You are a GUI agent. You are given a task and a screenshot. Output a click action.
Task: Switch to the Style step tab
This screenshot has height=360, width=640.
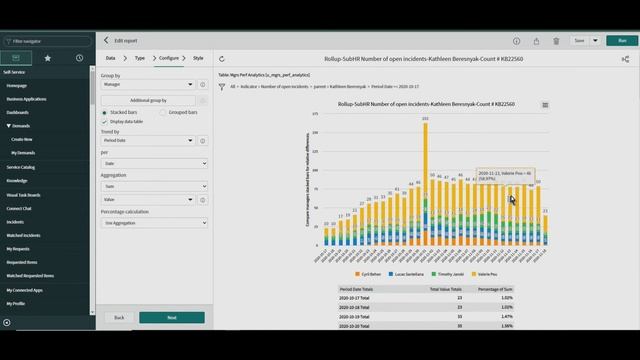(x=198, y=58)
